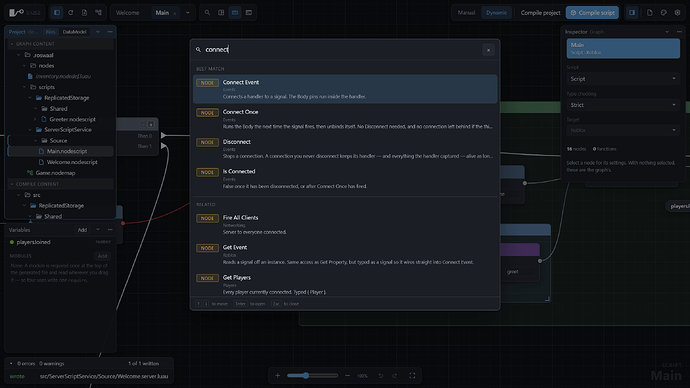Image resolution: width=690 pixels, height=388 pixels.
Task: Click the undo arrow in zoom bar
Action: click(381, 376)
